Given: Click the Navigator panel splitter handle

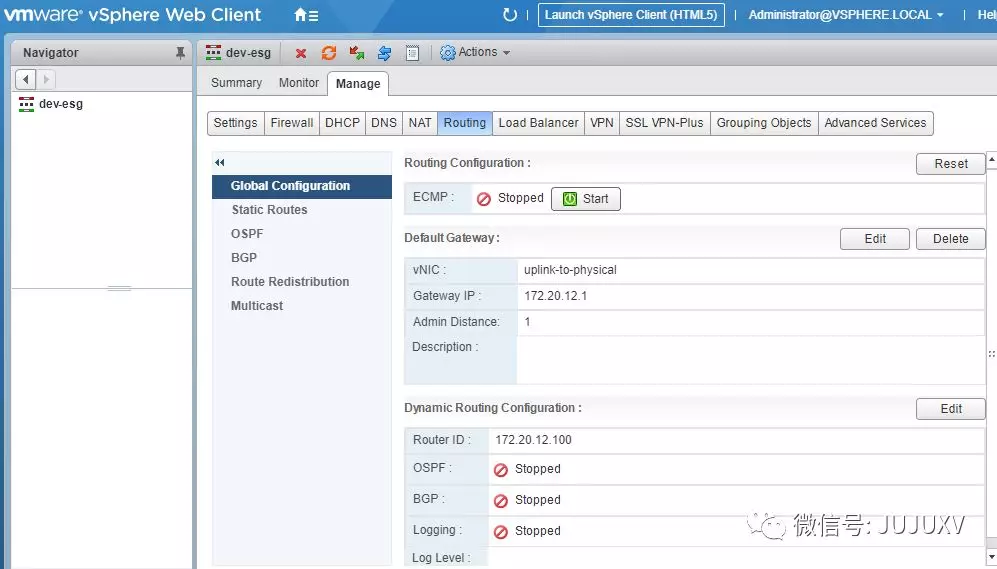Looking at the screenshot, I should (119, 289).
